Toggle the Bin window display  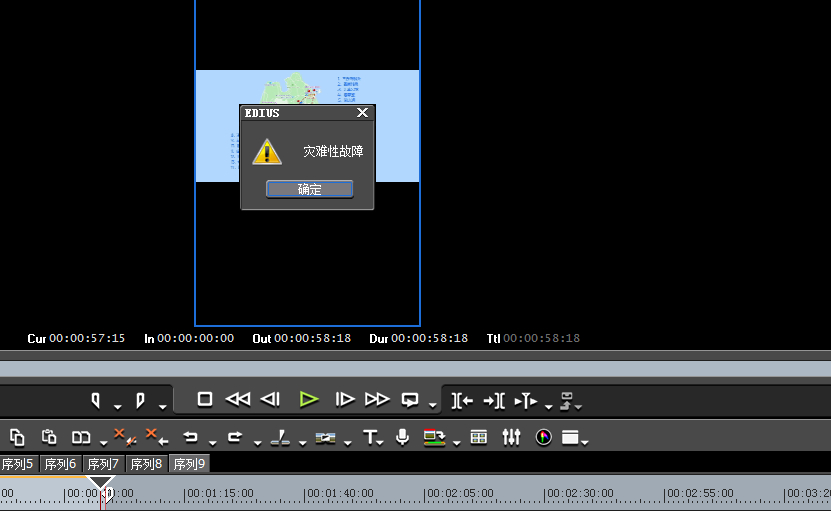tap(479, 437)
